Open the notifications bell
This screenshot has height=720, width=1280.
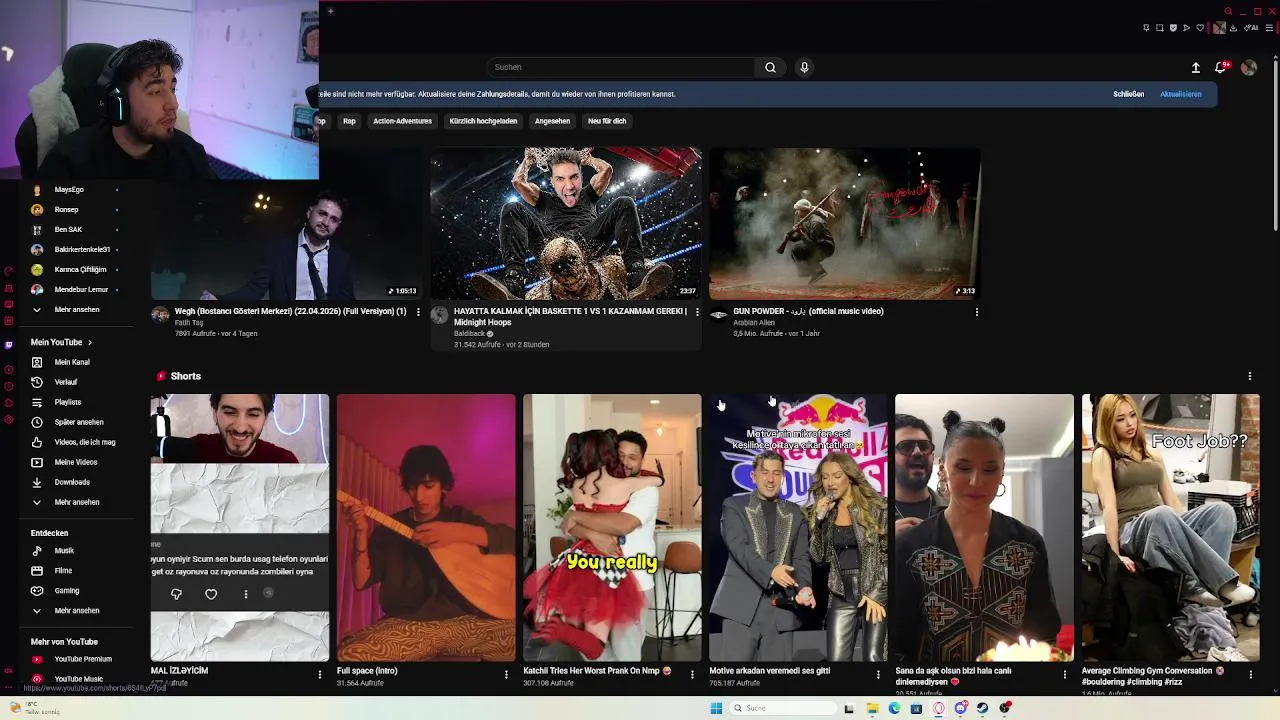pyautogui.click(x=1220, y=67)
